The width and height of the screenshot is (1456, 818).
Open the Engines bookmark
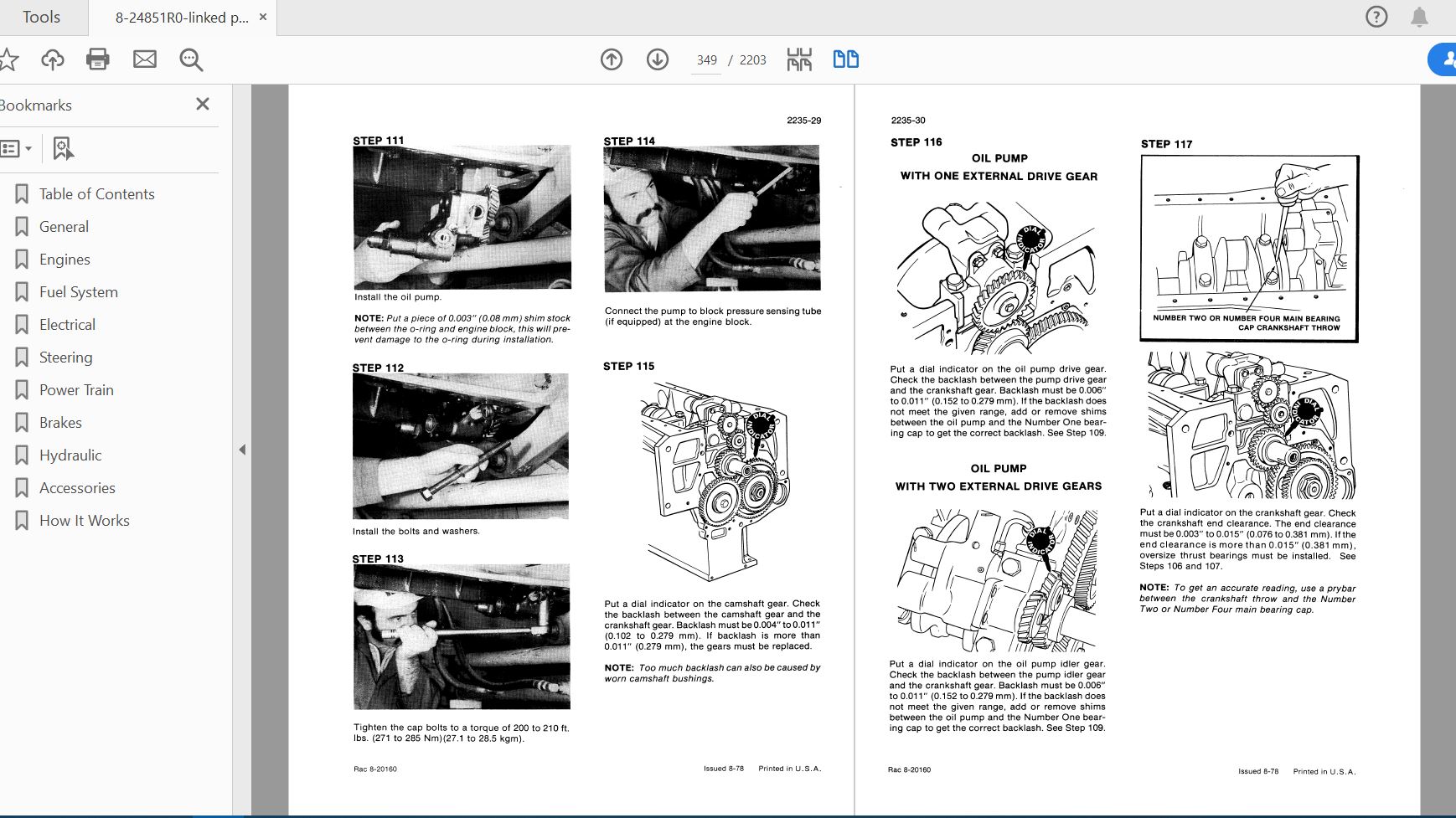[65, 259]
